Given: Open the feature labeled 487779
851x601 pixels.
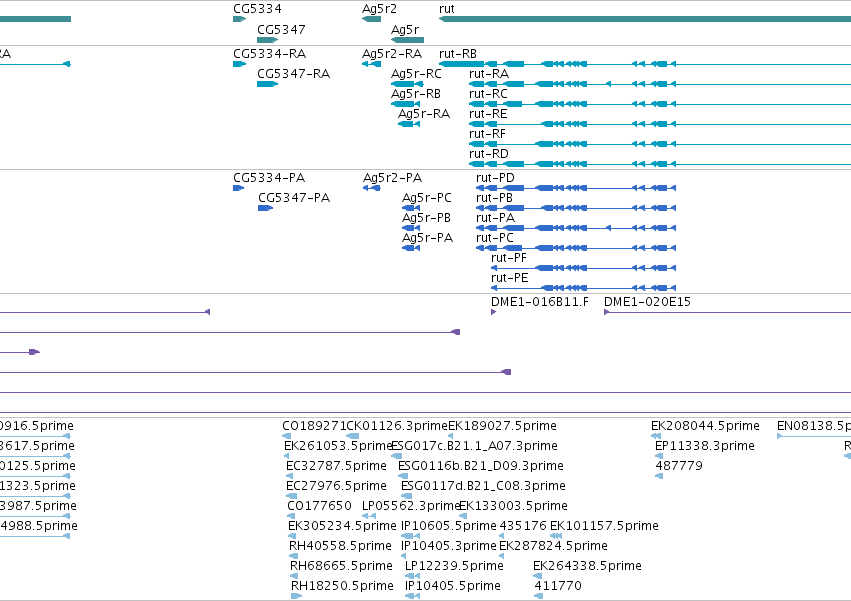Looking at the screenshot, I should [659, 476].
